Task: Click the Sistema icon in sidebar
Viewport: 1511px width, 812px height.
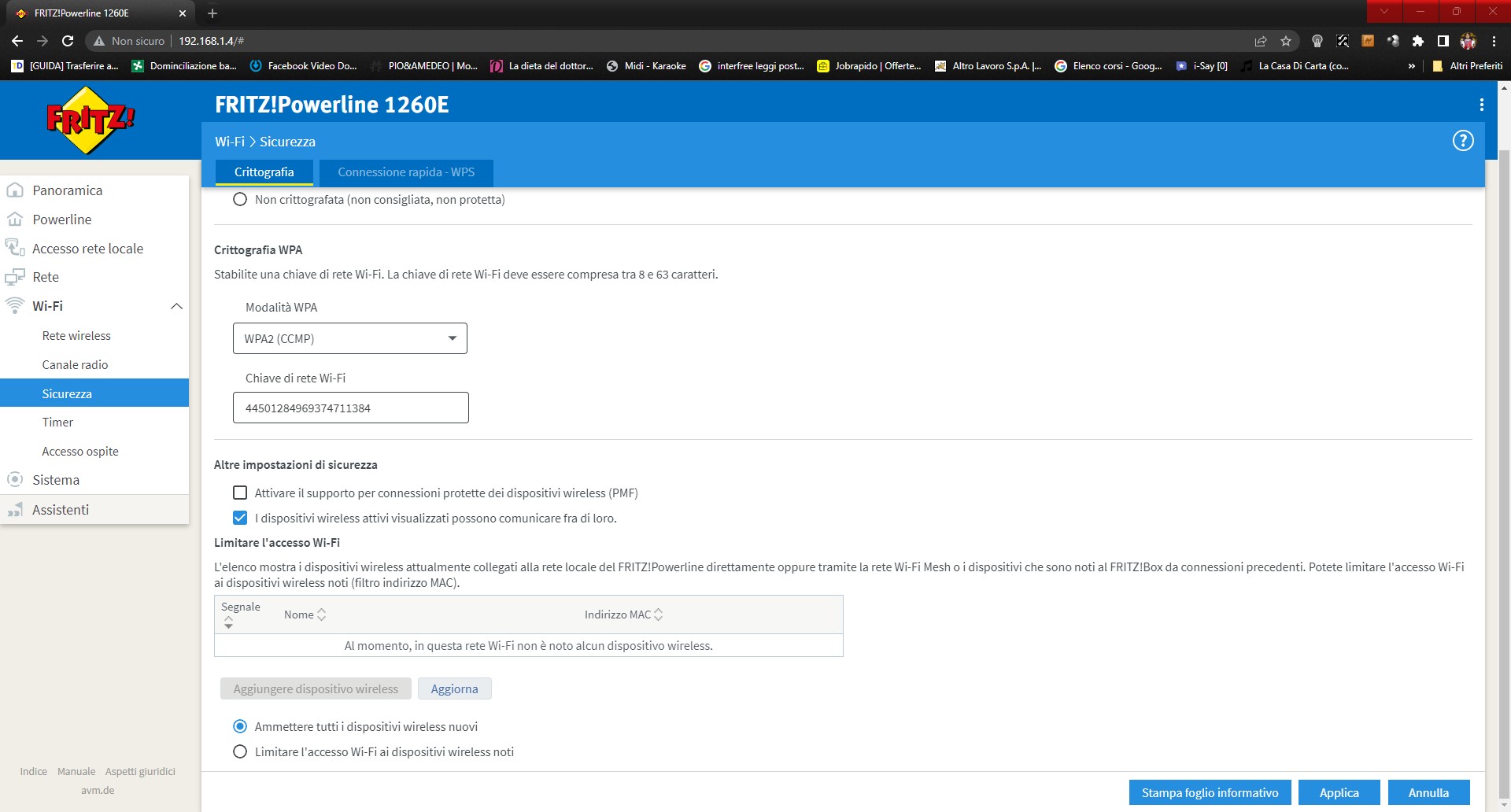Action: (15, 479)
